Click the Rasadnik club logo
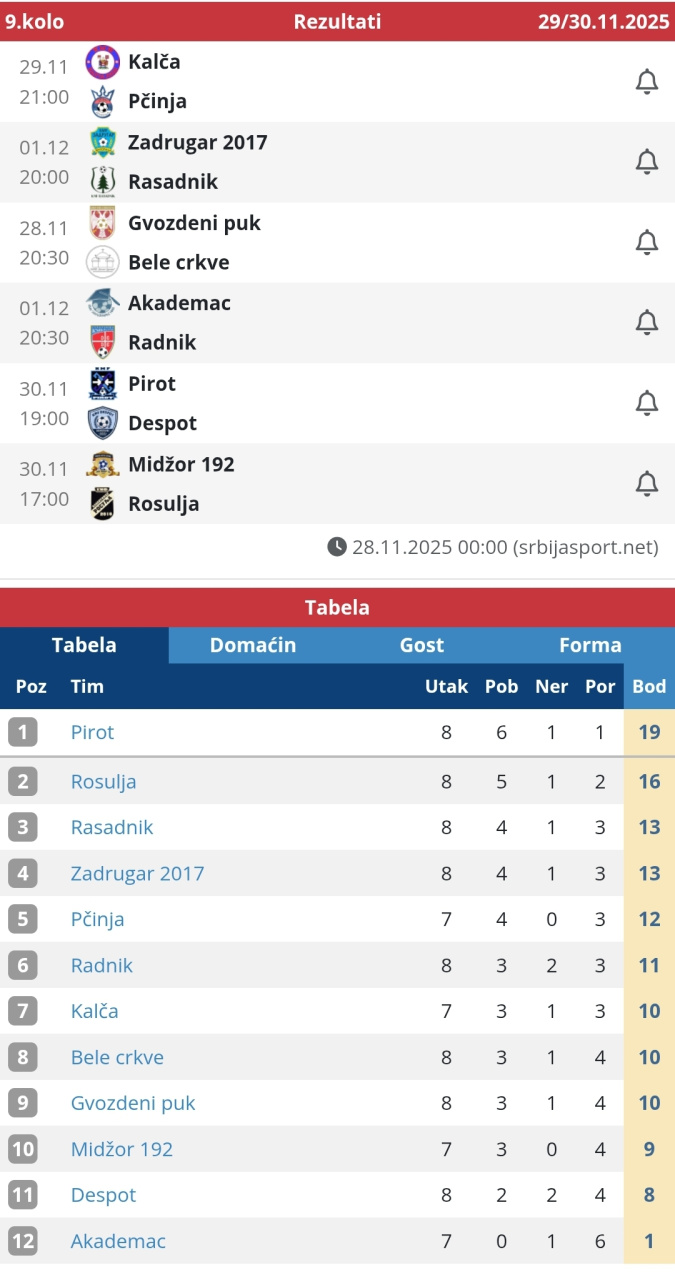 (102, 181)
